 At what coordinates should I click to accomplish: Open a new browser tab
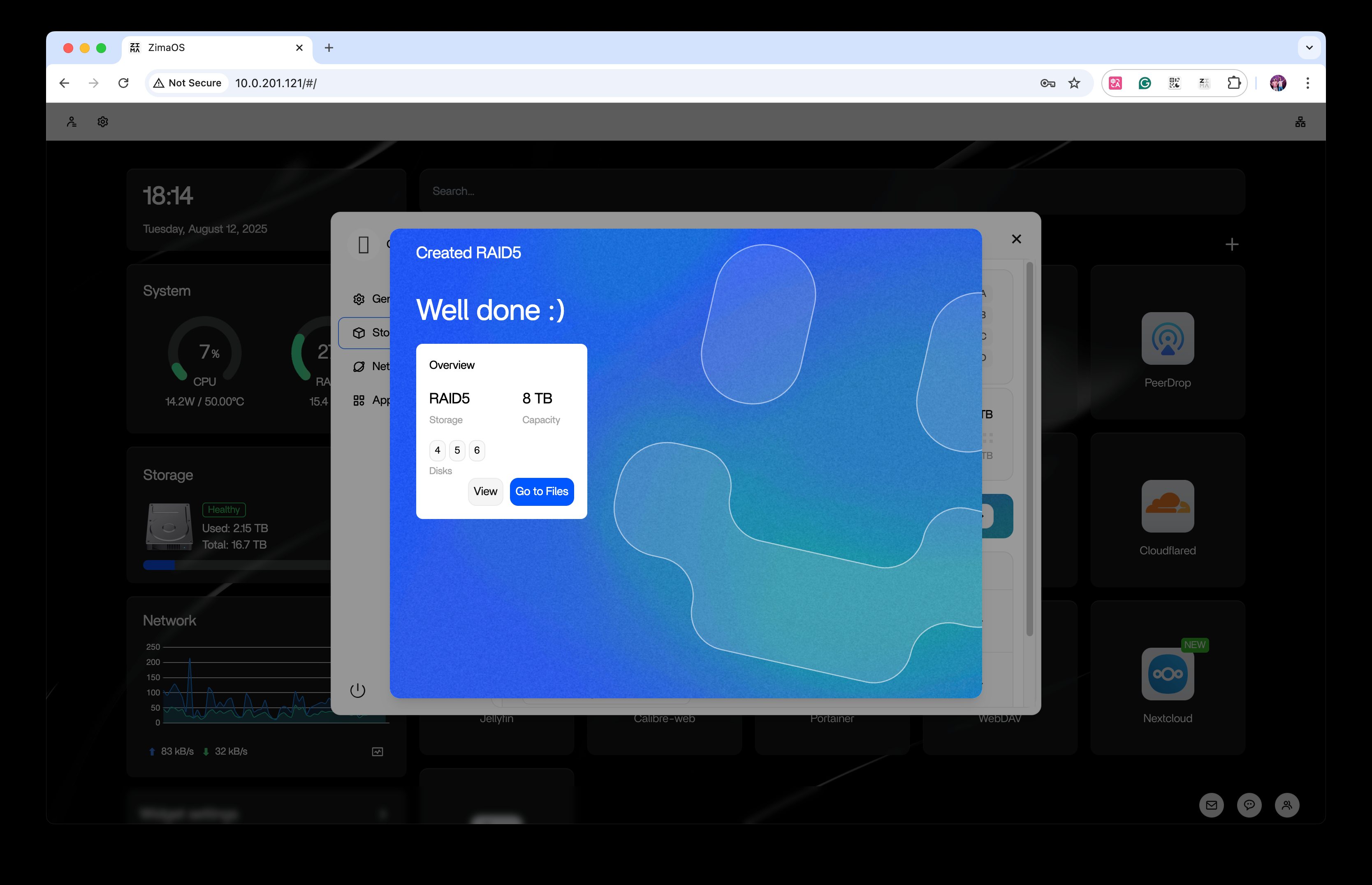coord(329,48)
